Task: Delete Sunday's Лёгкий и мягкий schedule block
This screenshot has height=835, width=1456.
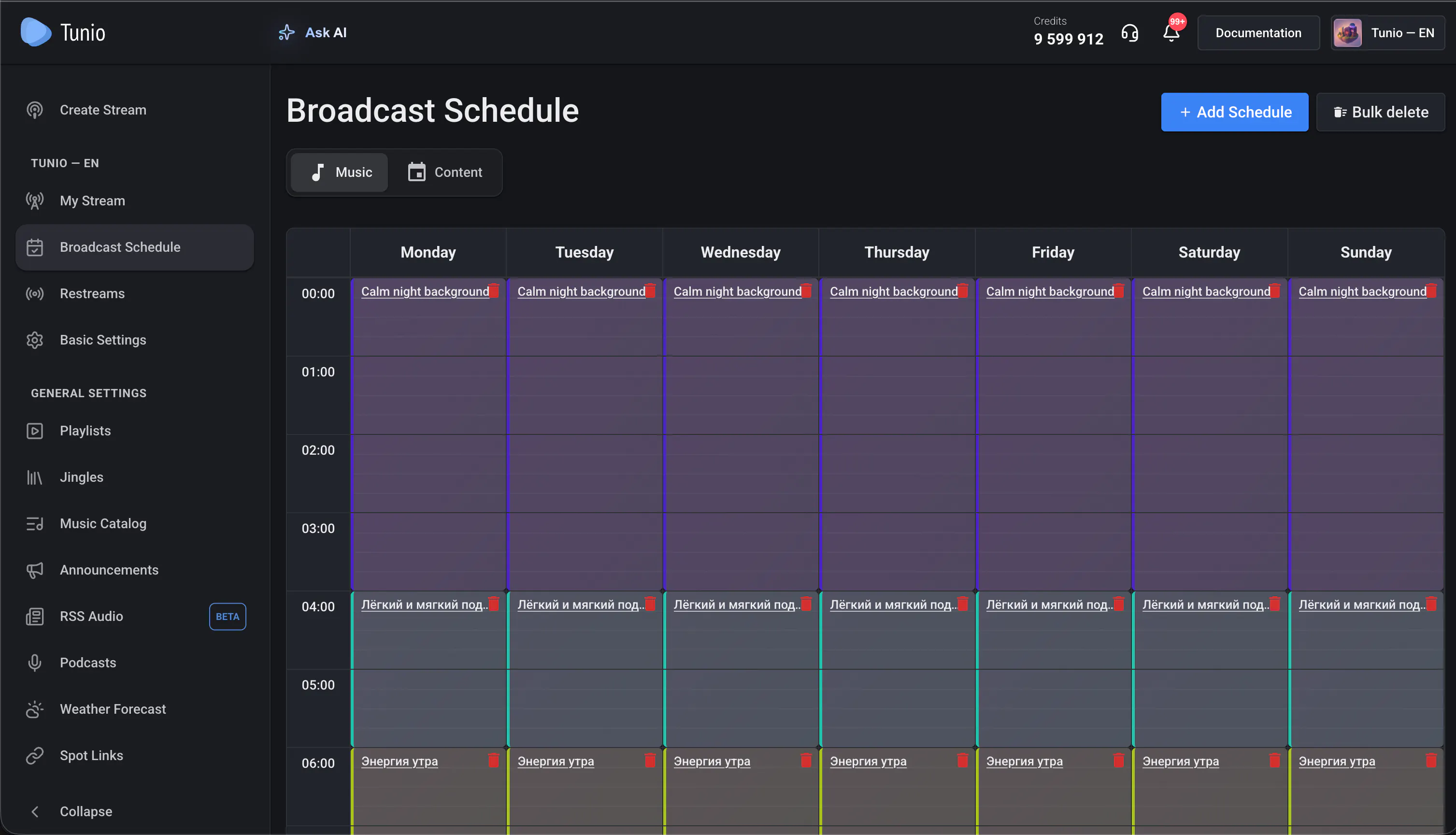Action: (x=1431, y=604)
